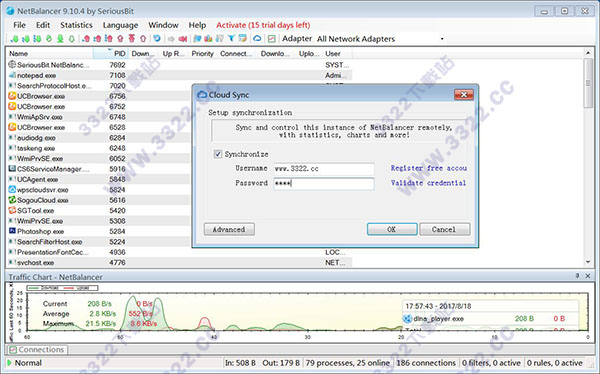The width and height of the screenshot is (600, 374).
Task: Click the colored bar chart toolbar icon
Action: pyautogui.click(x=208, y=39)
